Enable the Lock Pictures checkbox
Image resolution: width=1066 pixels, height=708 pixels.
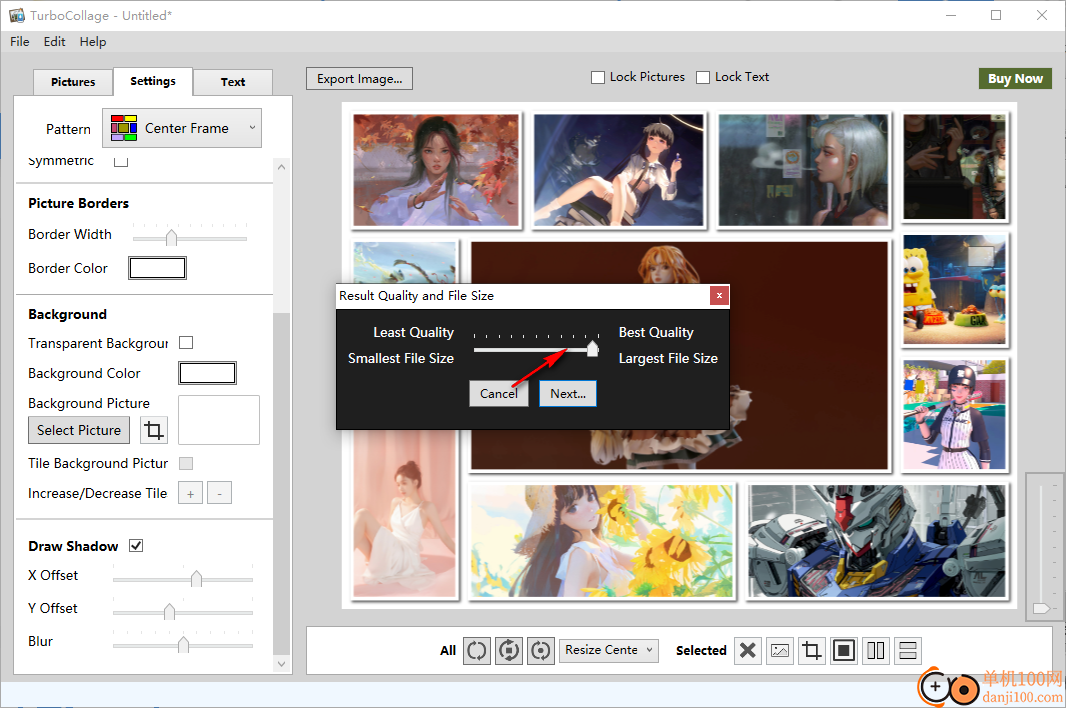click(598, 78)
